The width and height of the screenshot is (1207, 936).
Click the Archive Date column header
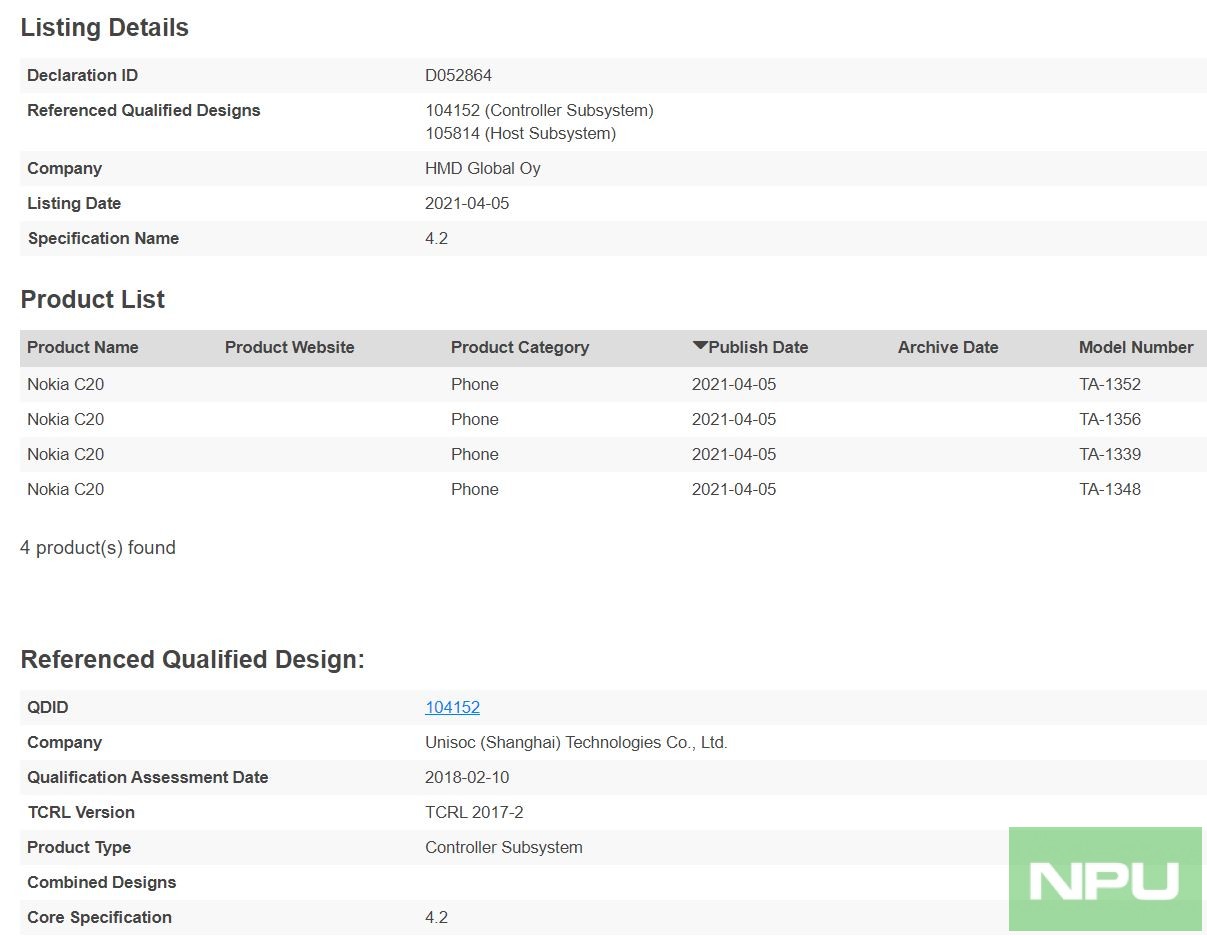pyautogui.click(x=947, y=347)
